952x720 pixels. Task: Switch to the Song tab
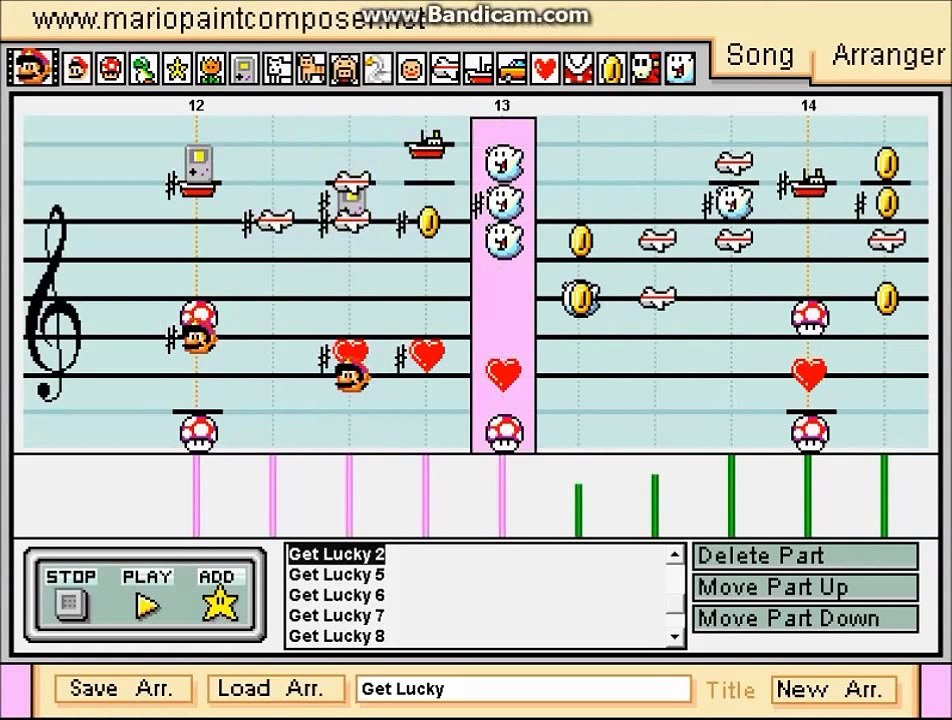[760, 55]
